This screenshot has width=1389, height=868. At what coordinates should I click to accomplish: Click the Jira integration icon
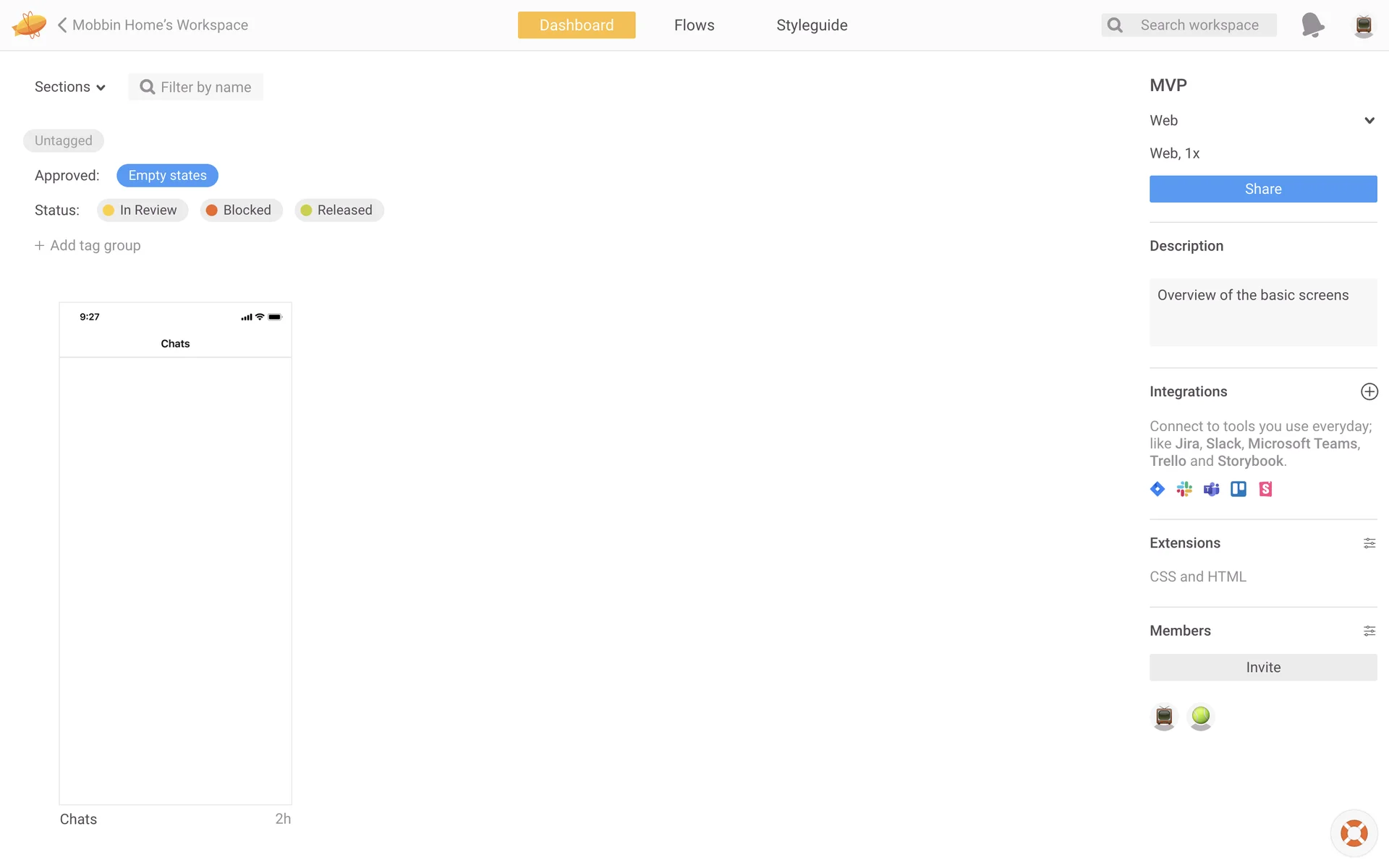[1157, 489]
